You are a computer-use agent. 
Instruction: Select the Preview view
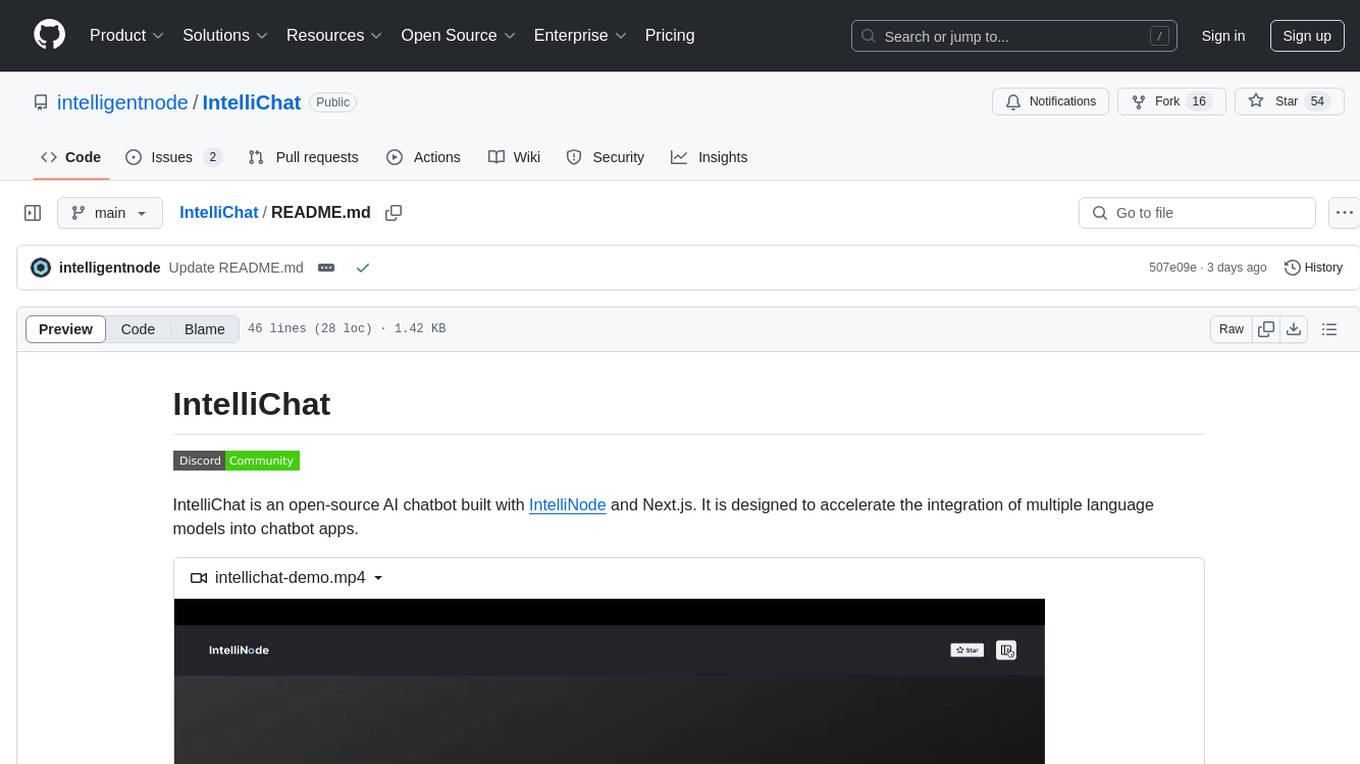tap(66, 329)
